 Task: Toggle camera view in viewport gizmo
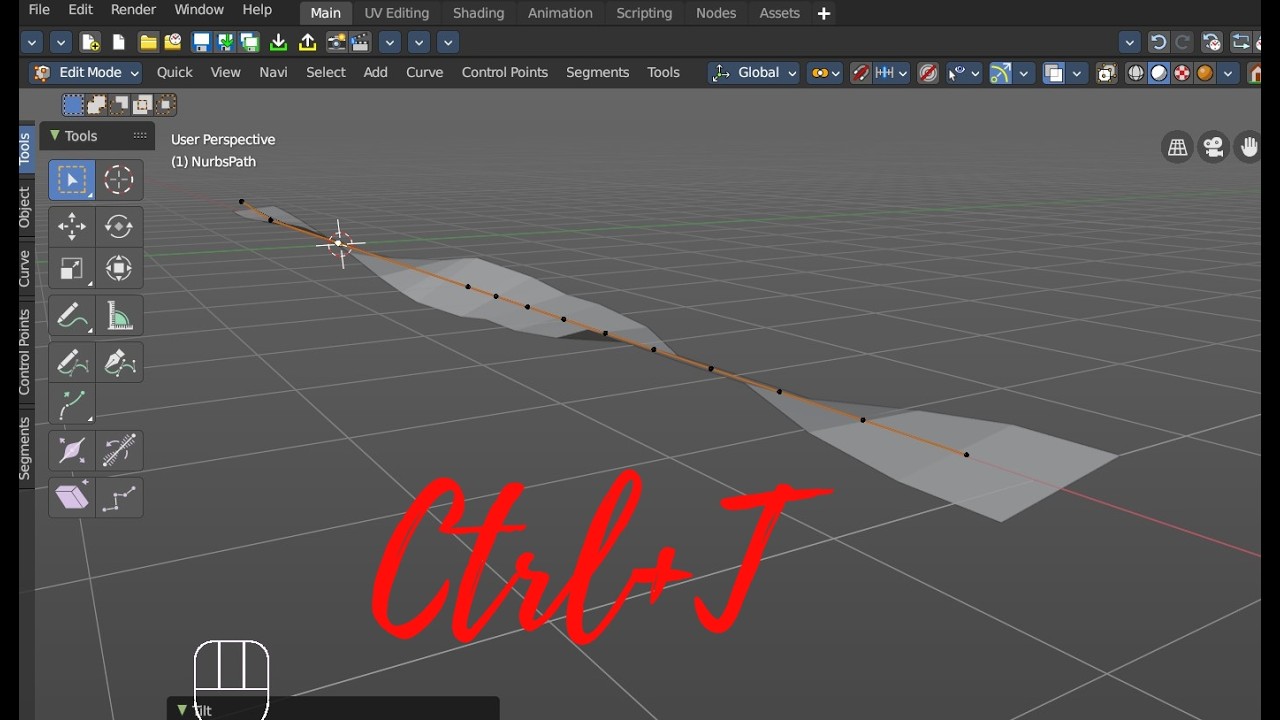[1214, 148]
